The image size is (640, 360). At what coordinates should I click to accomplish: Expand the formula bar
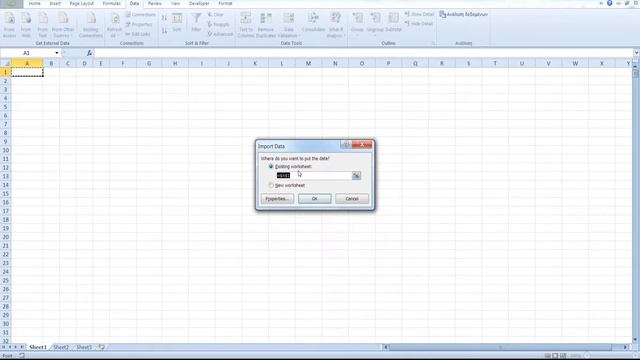(636, 53)
